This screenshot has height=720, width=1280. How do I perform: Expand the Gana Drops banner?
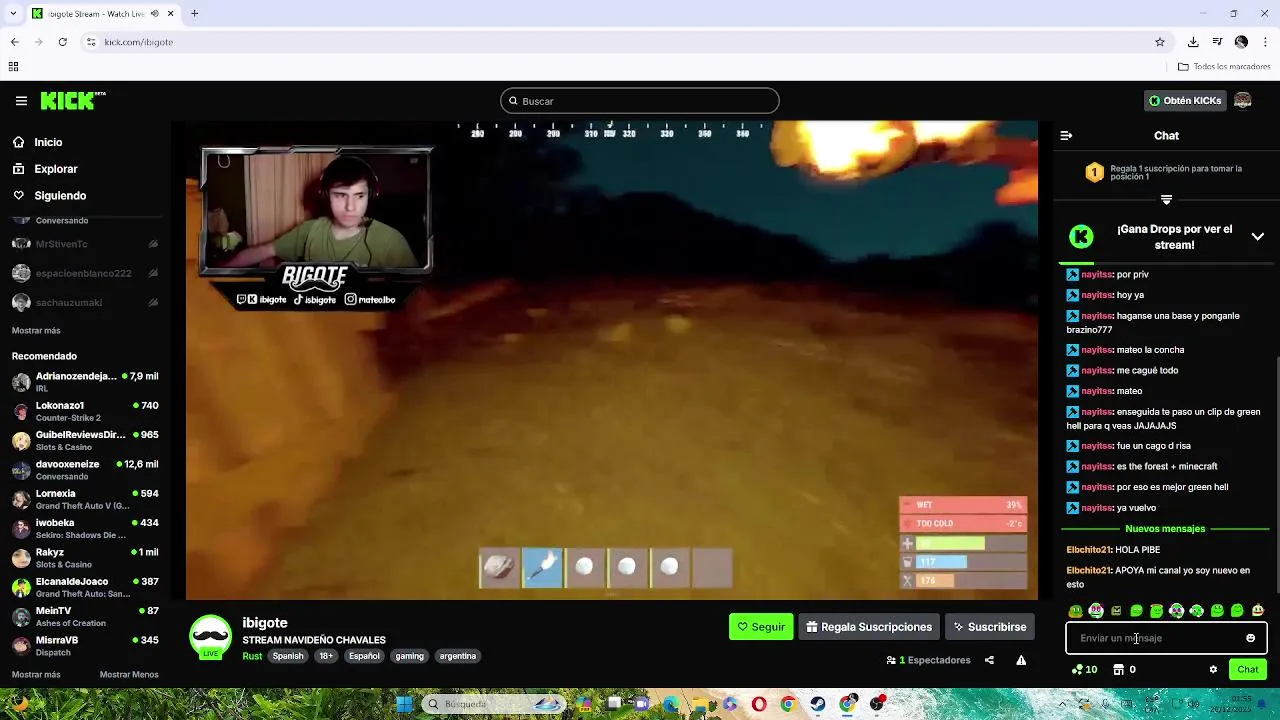point(1258,237)
